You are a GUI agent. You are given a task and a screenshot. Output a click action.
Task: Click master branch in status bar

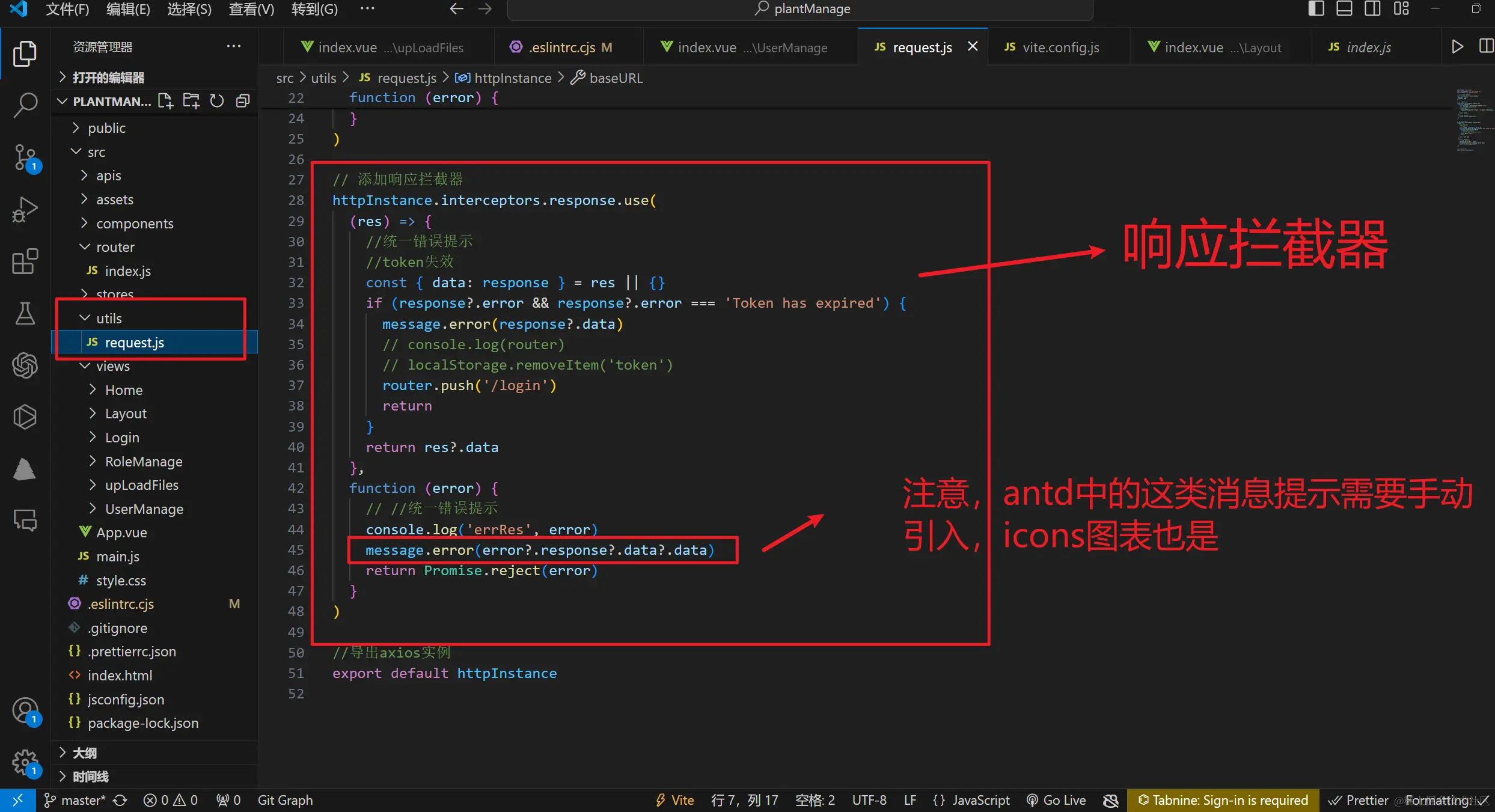click(75, 800)
